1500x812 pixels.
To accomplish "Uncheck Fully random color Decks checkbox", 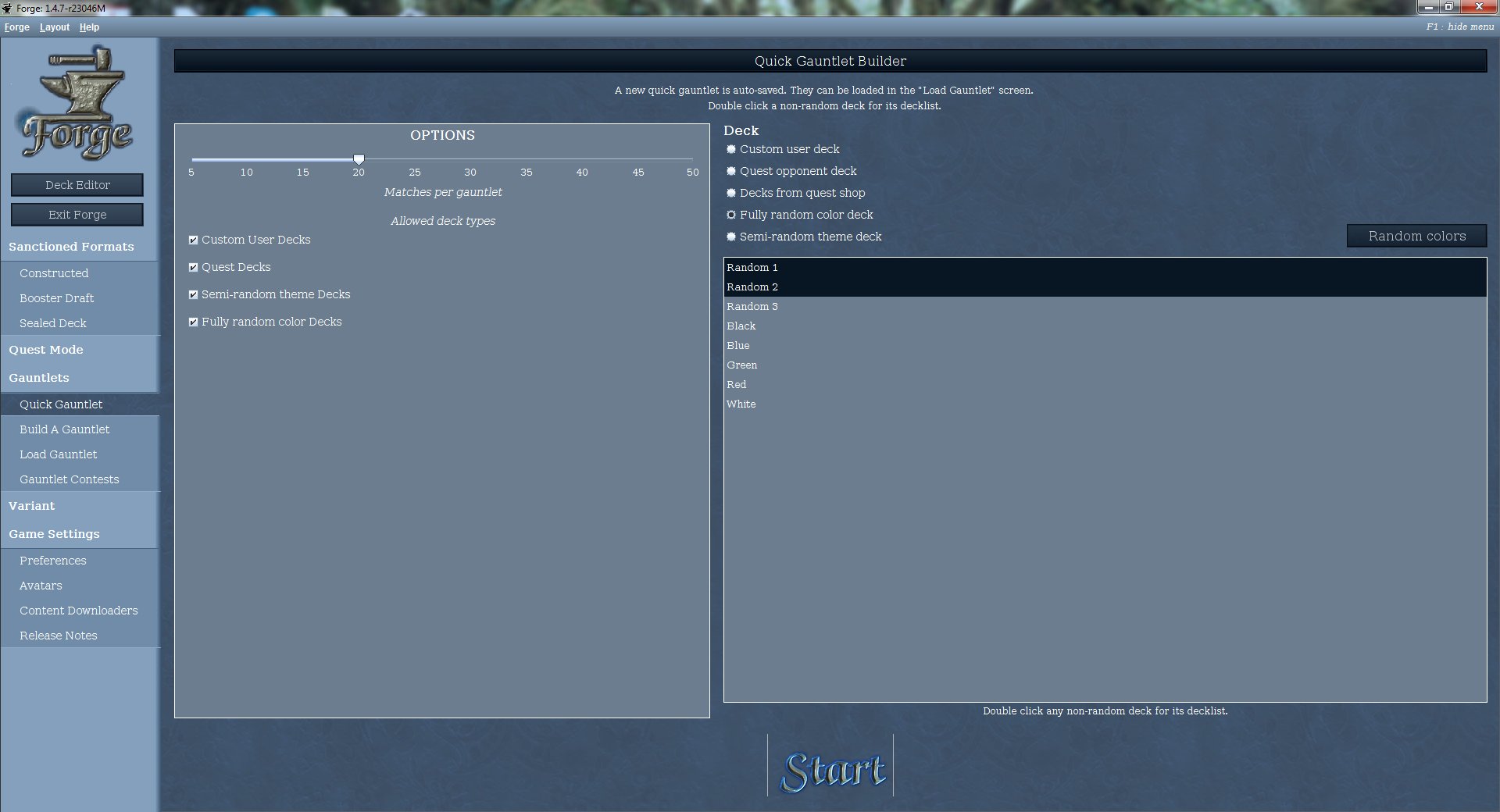I will (x=193, y=322).
